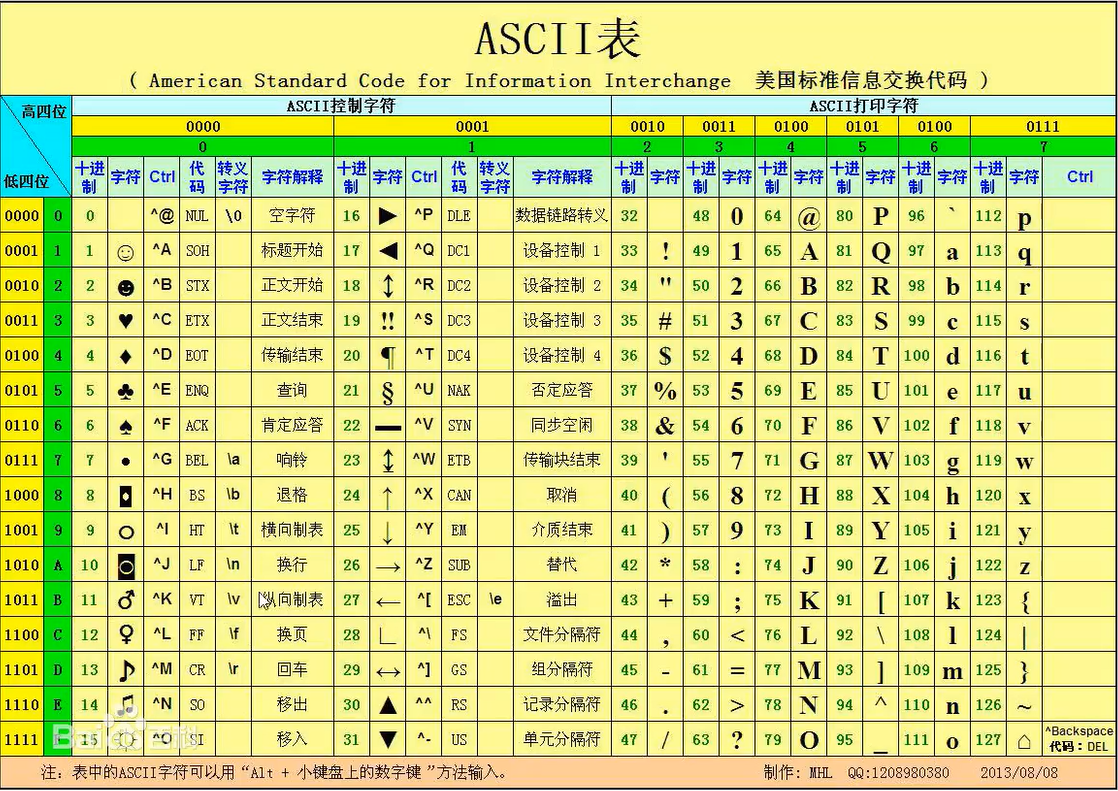Click the "高四位" corner label
The height and width of the screenshot is (791, 1118).
[43, 111]
